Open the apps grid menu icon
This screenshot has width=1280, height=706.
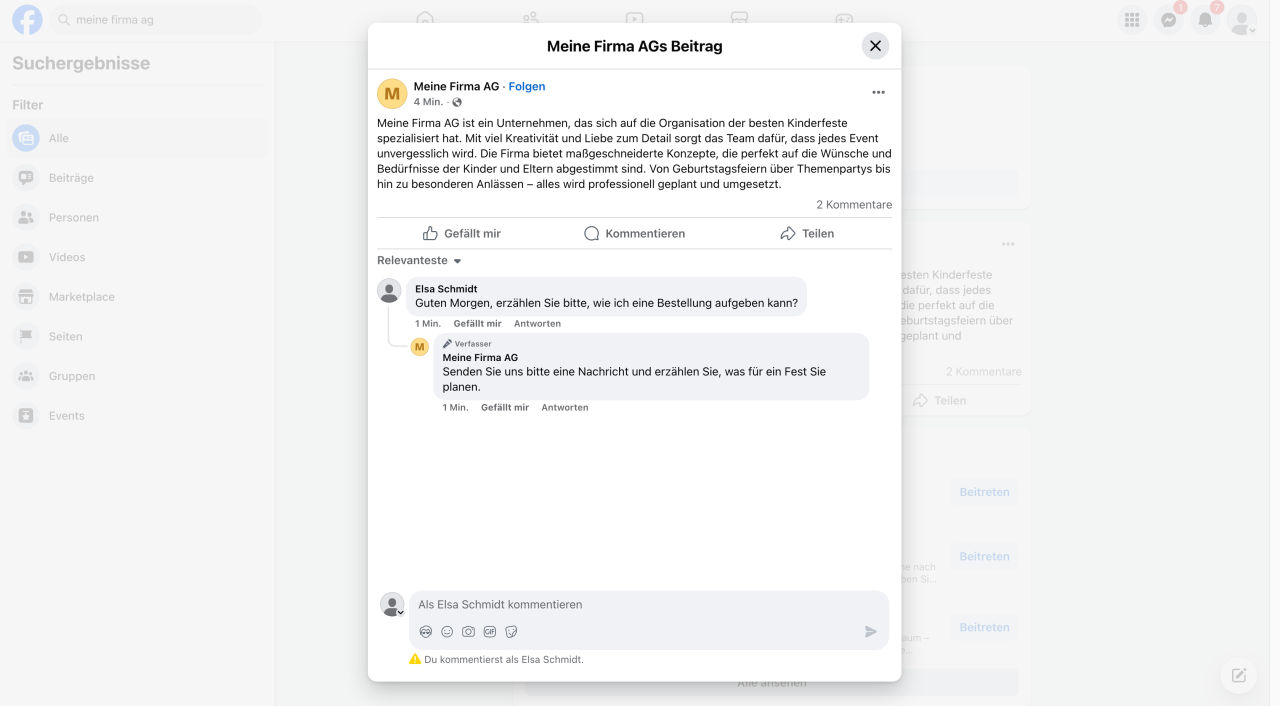[x=1132, y=20]
